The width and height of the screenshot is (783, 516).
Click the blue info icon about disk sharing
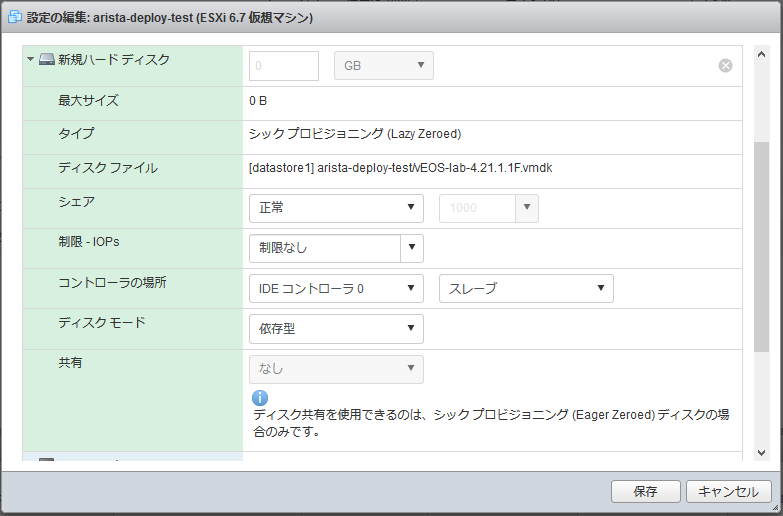pyautogui.click(x=260, y=398)
